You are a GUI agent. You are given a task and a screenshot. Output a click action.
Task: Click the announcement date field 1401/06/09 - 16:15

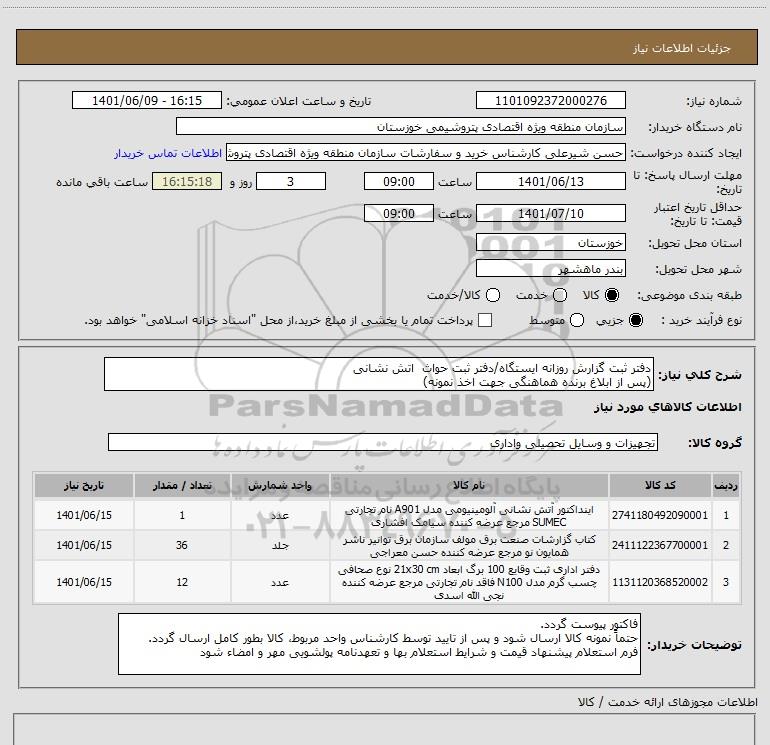coord(147,100)
